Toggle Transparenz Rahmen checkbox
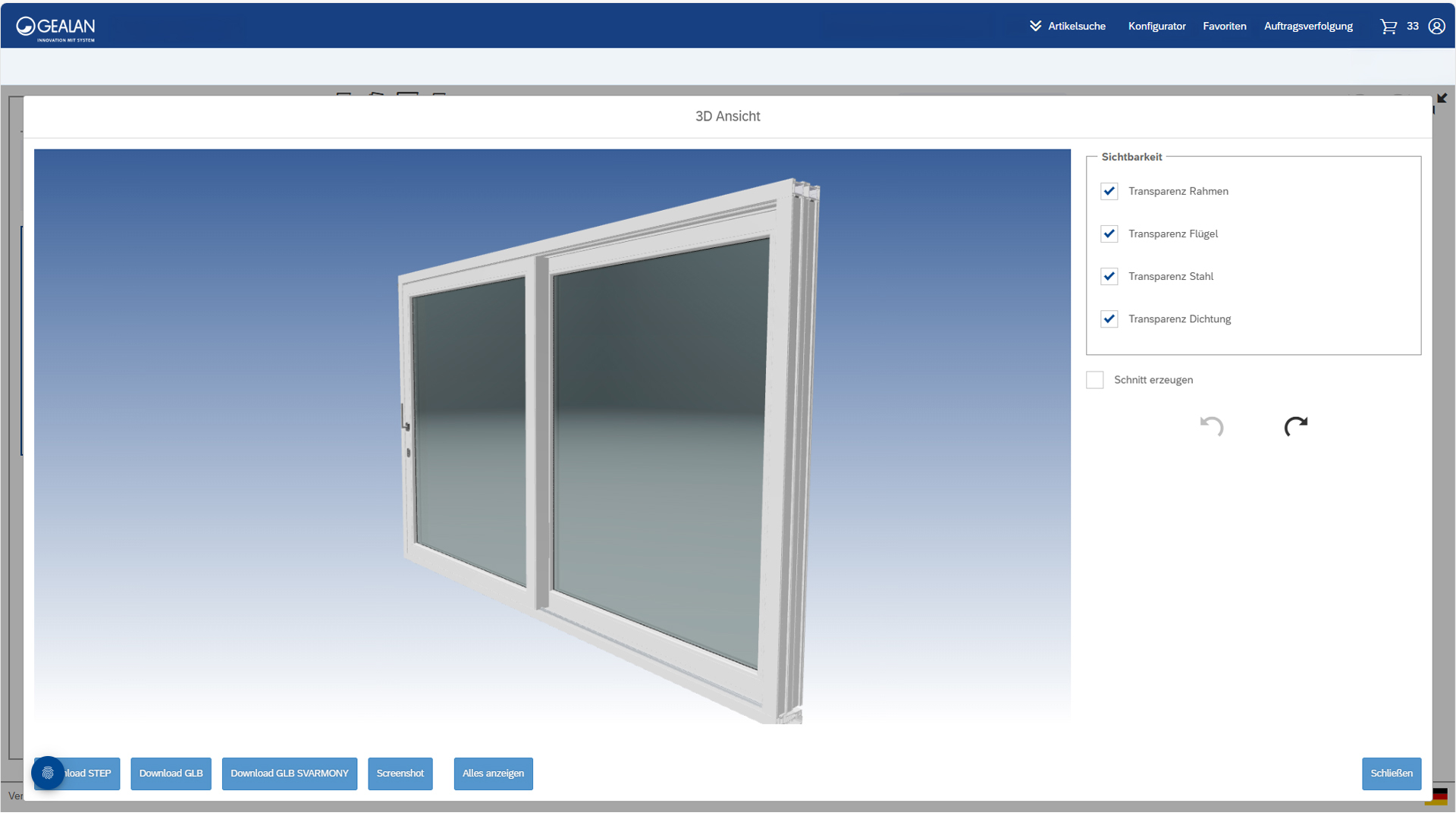Screen dimensions: 1456x819 pyautogui.click(x=1109, y=191)
